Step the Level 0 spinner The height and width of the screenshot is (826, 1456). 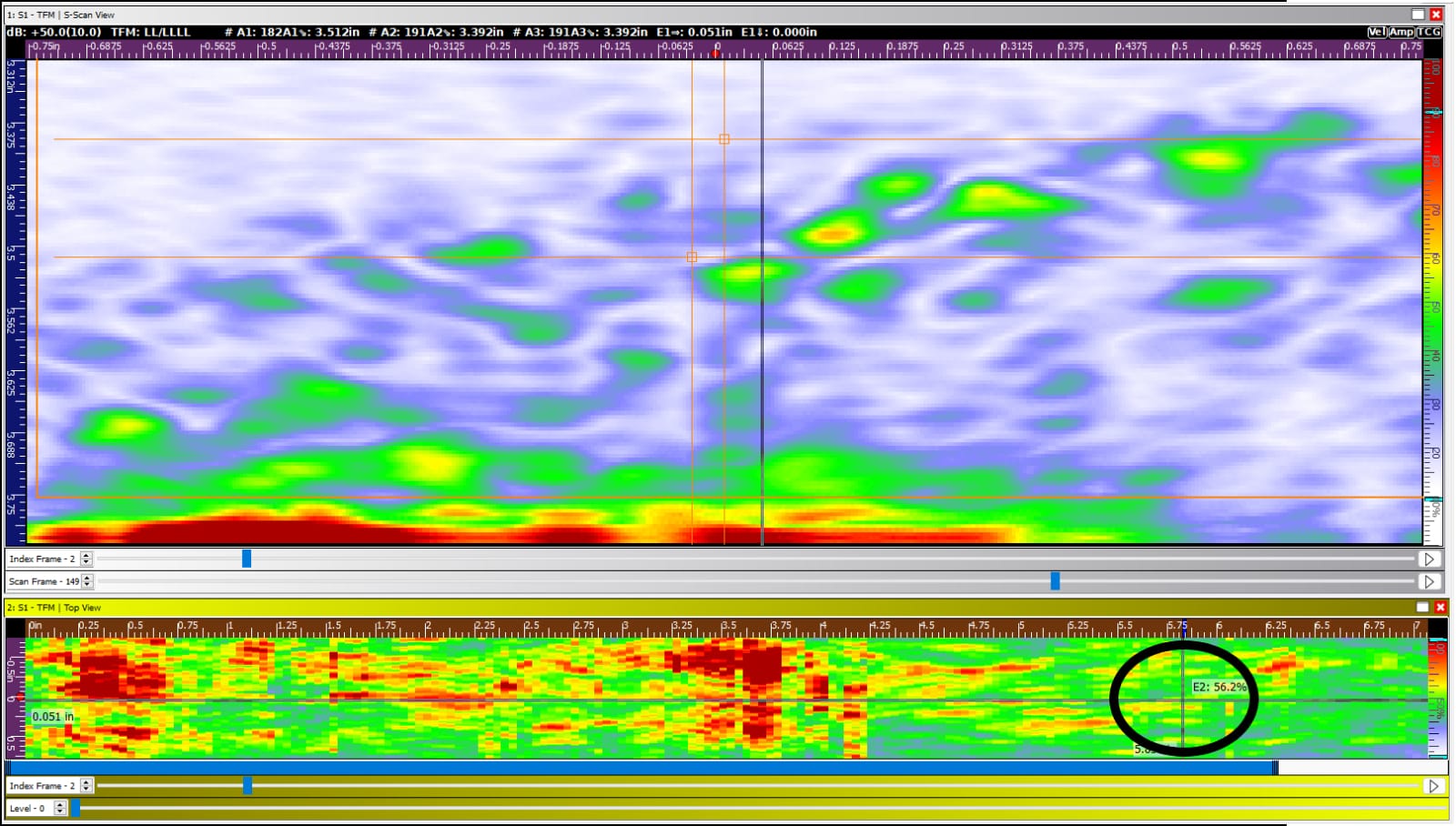pos(60,808)
